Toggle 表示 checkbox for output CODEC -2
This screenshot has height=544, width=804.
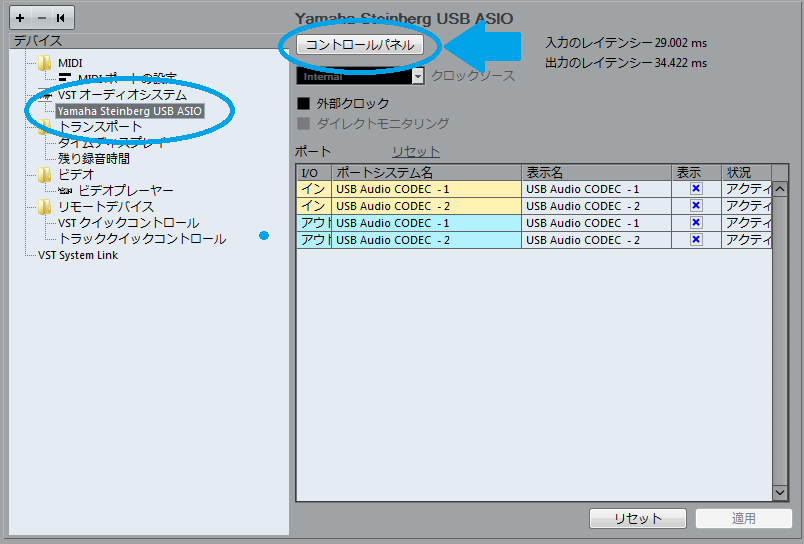tap(696, 239)
